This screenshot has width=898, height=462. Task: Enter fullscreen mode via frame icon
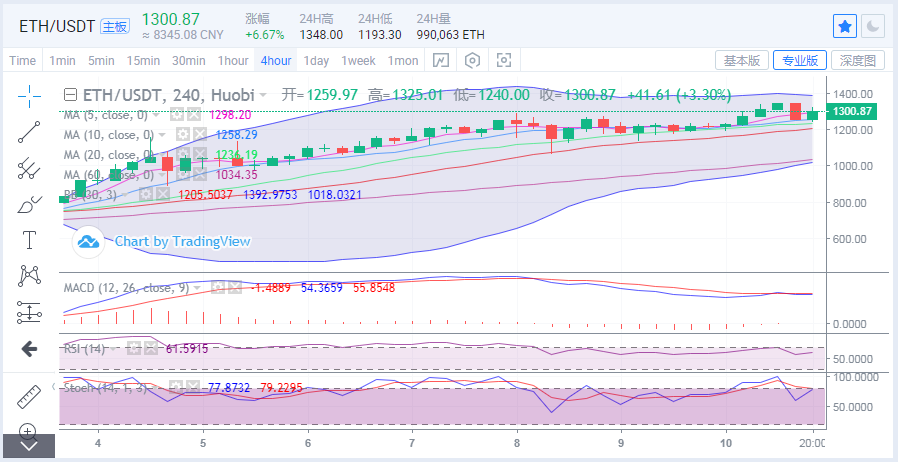point(503,60)
